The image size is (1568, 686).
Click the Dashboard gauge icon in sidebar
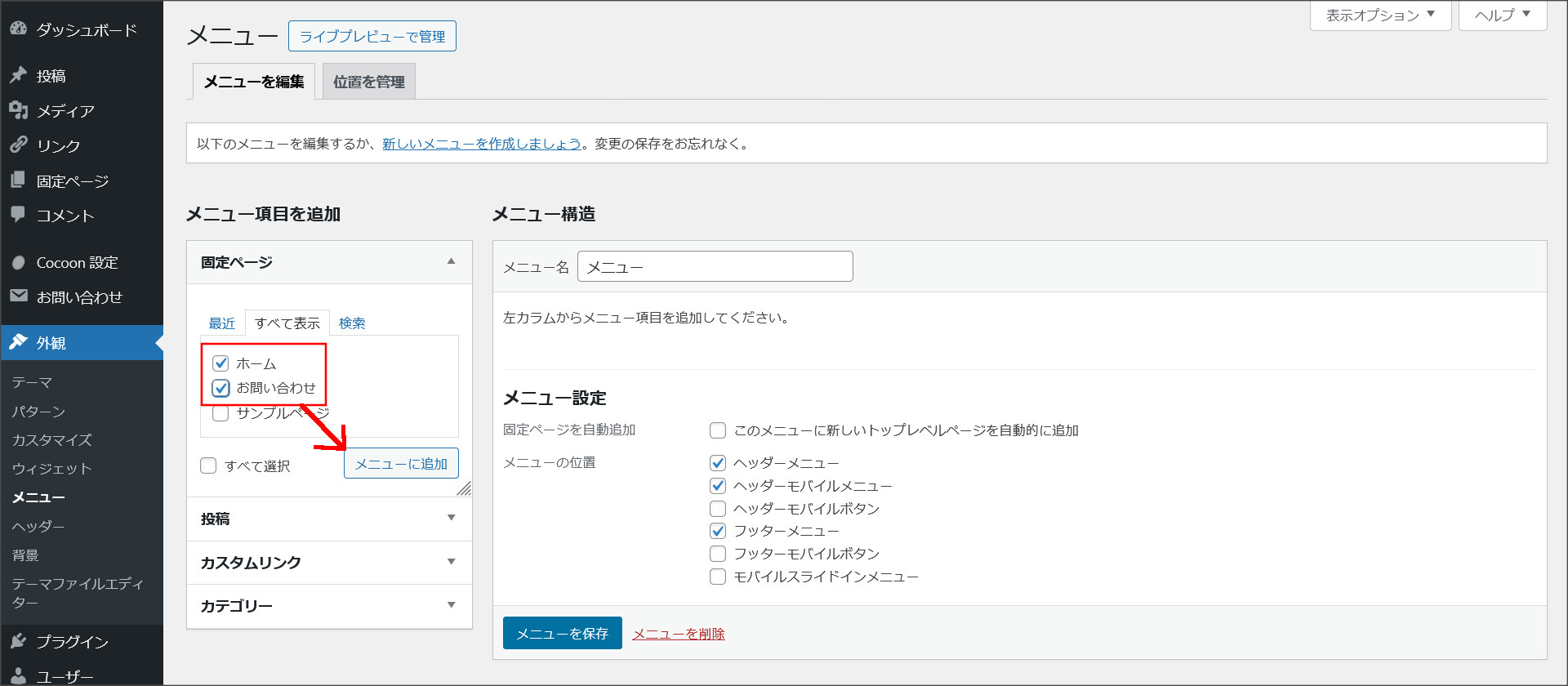tap(18, 29)
